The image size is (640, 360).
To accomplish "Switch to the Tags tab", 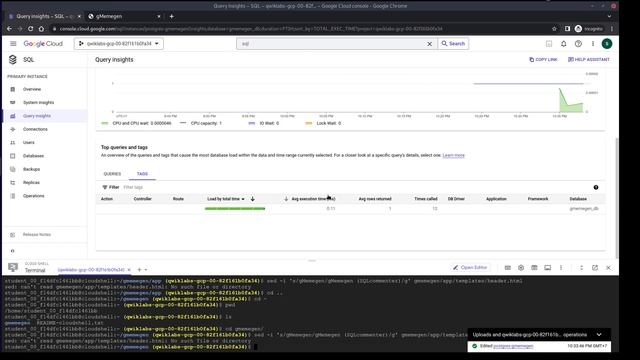I will pyautogui.click(x=142, y=174).
